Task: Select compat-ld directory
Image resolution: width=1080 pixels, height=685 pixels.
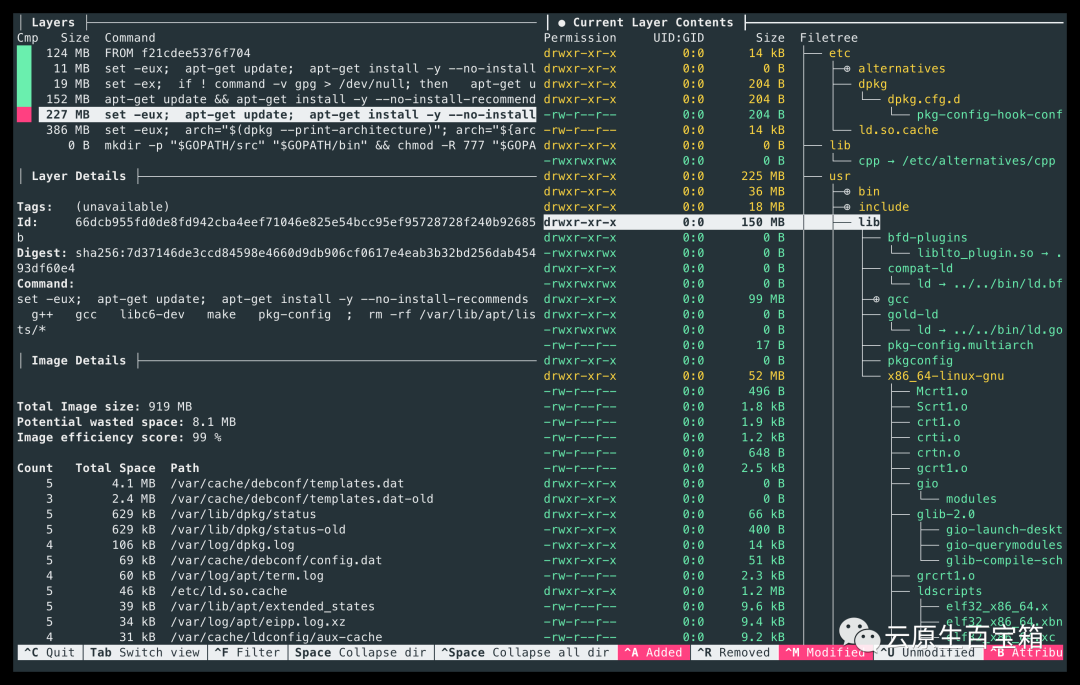Action: coord(920,268)
